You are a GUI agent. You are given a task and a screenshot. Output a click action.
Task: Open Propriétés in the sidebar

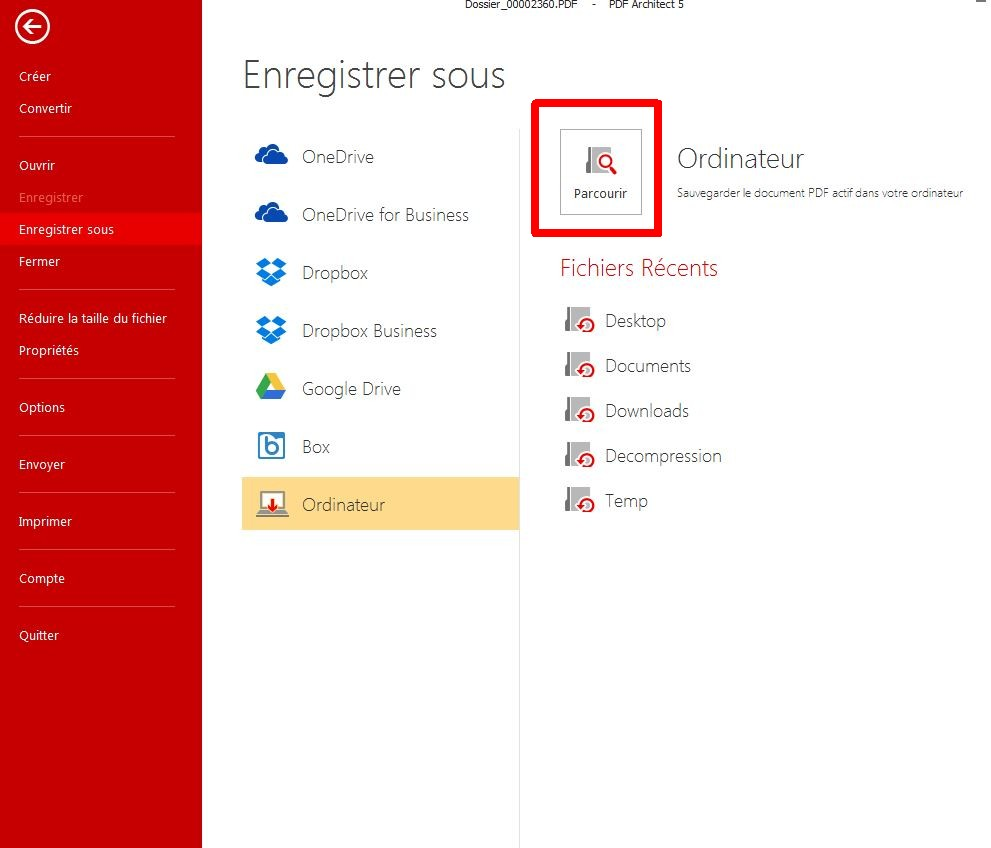tap(49, 351)
